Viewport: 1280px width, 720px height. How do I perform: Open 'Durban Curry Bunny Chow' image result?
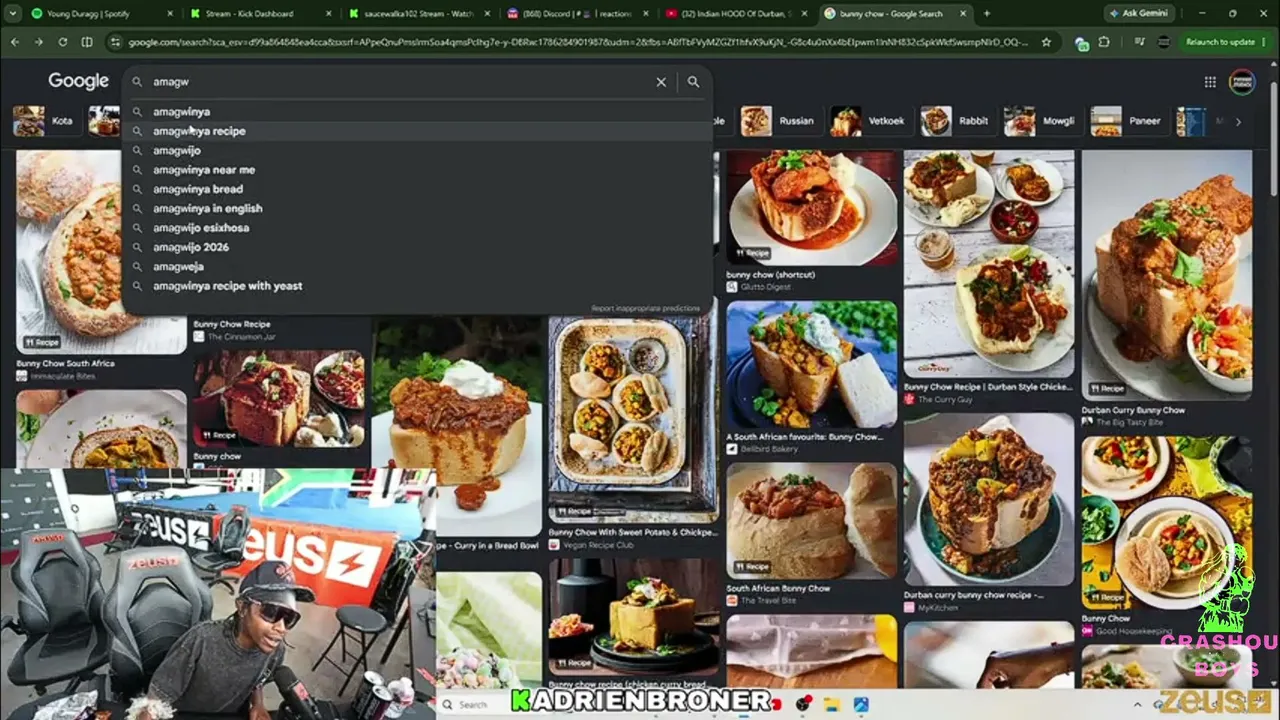tap(1167, 275)
